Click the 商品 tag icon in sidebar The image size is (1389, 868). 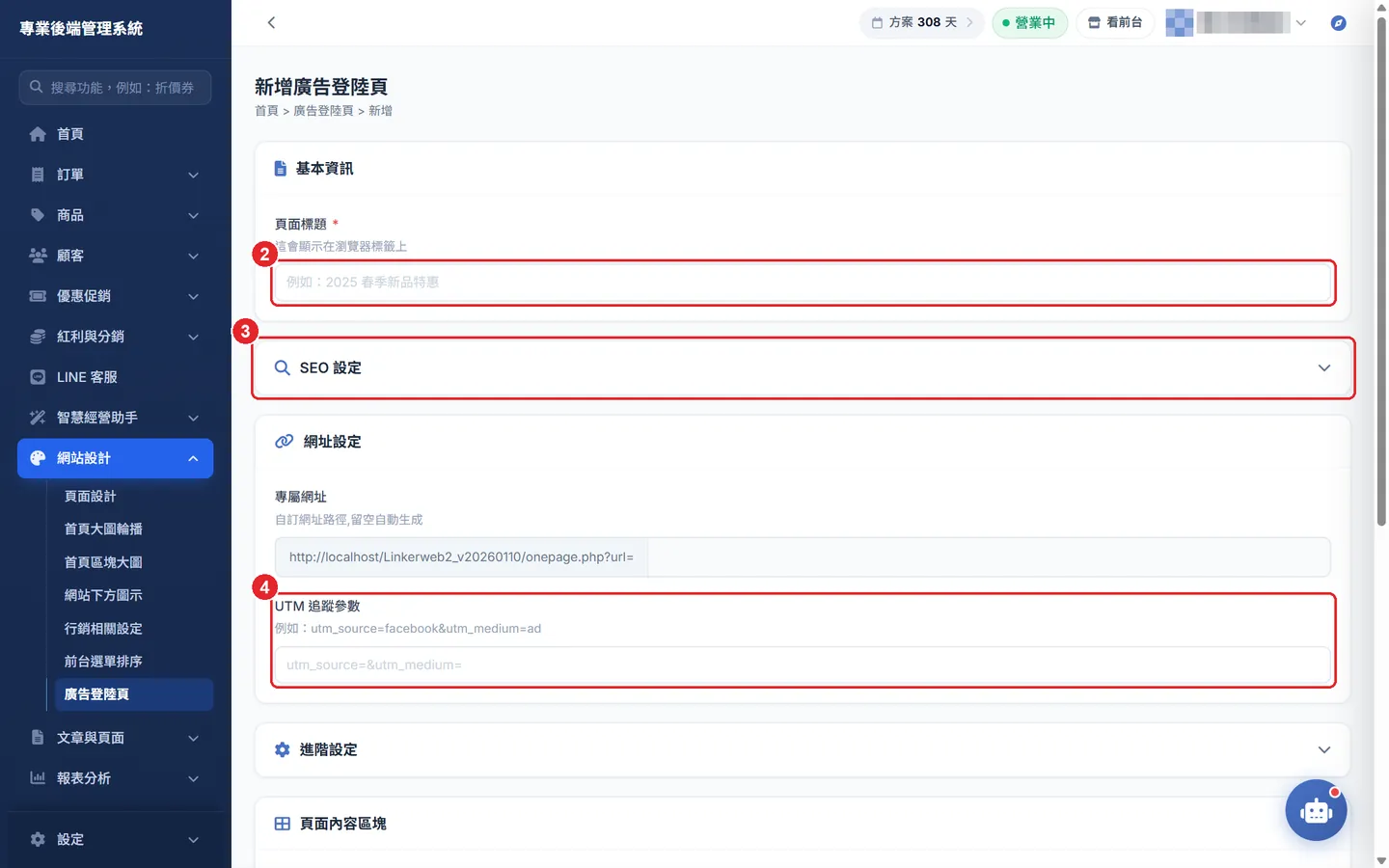coord(38,215)
